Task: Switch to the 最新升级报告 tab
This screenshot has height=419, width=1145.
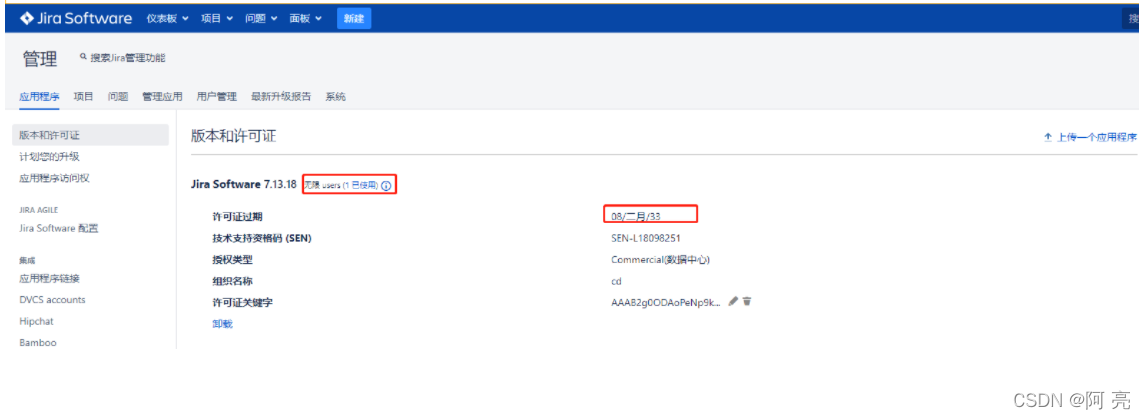Action: [281, 96]
